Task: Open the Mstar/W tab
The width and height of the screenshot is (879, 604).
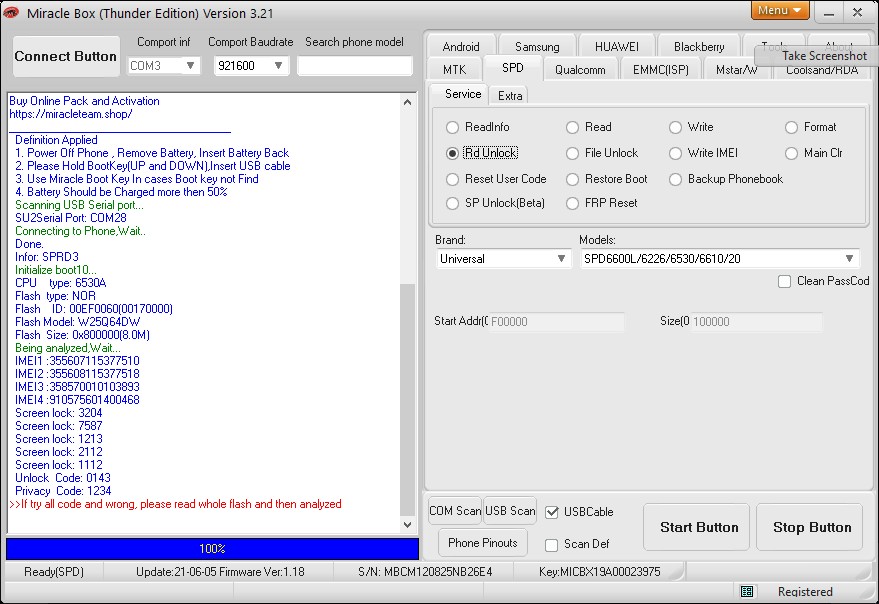Action: [x=737, y=70]
